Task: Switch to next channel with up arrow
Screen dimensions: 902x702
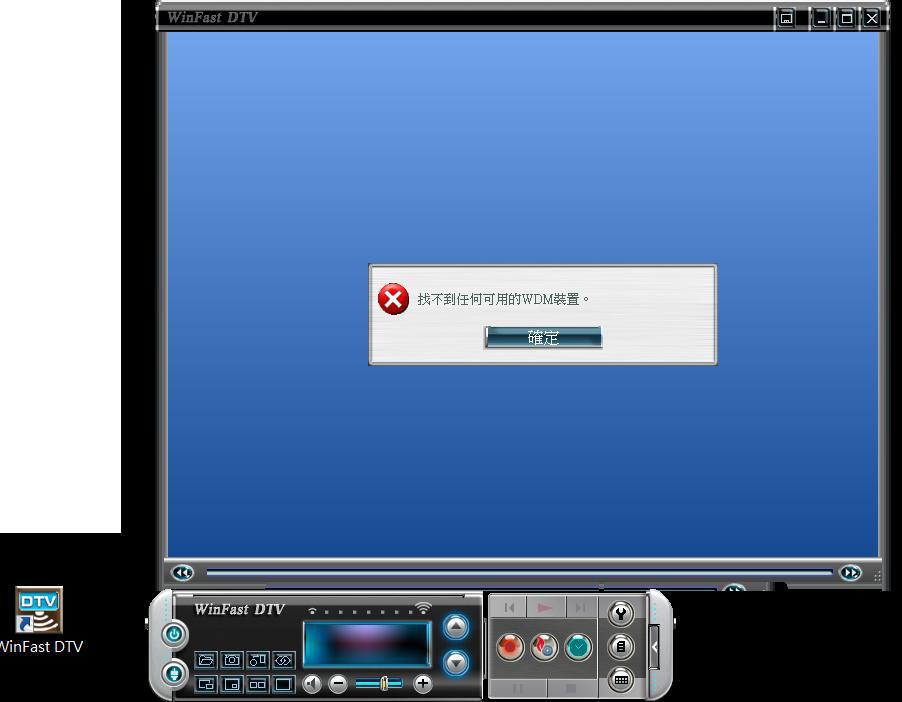Action: (x=456, y=627)
